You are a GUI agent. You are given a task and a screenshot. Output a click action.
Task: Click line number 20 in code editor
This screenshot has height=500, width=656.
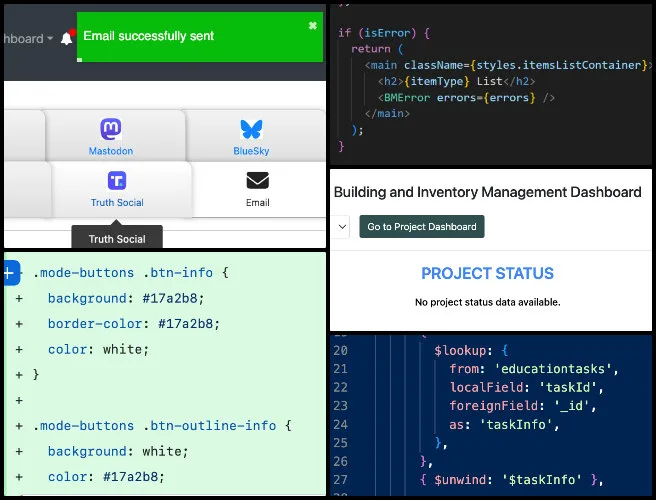point(341,351)
